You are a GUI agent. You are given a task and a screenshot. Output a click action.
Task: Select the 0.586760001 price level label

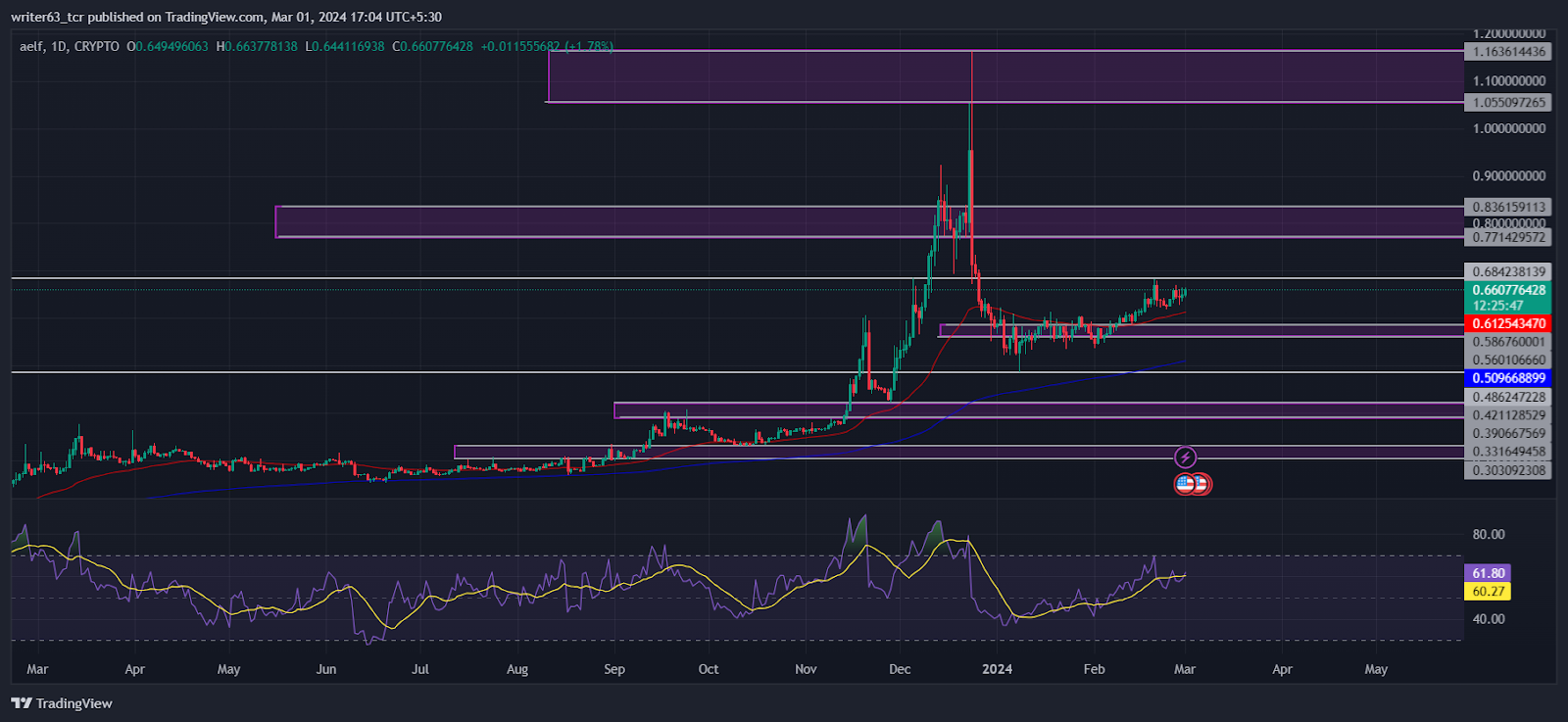pyautogui.click(x=1508, y=342)
